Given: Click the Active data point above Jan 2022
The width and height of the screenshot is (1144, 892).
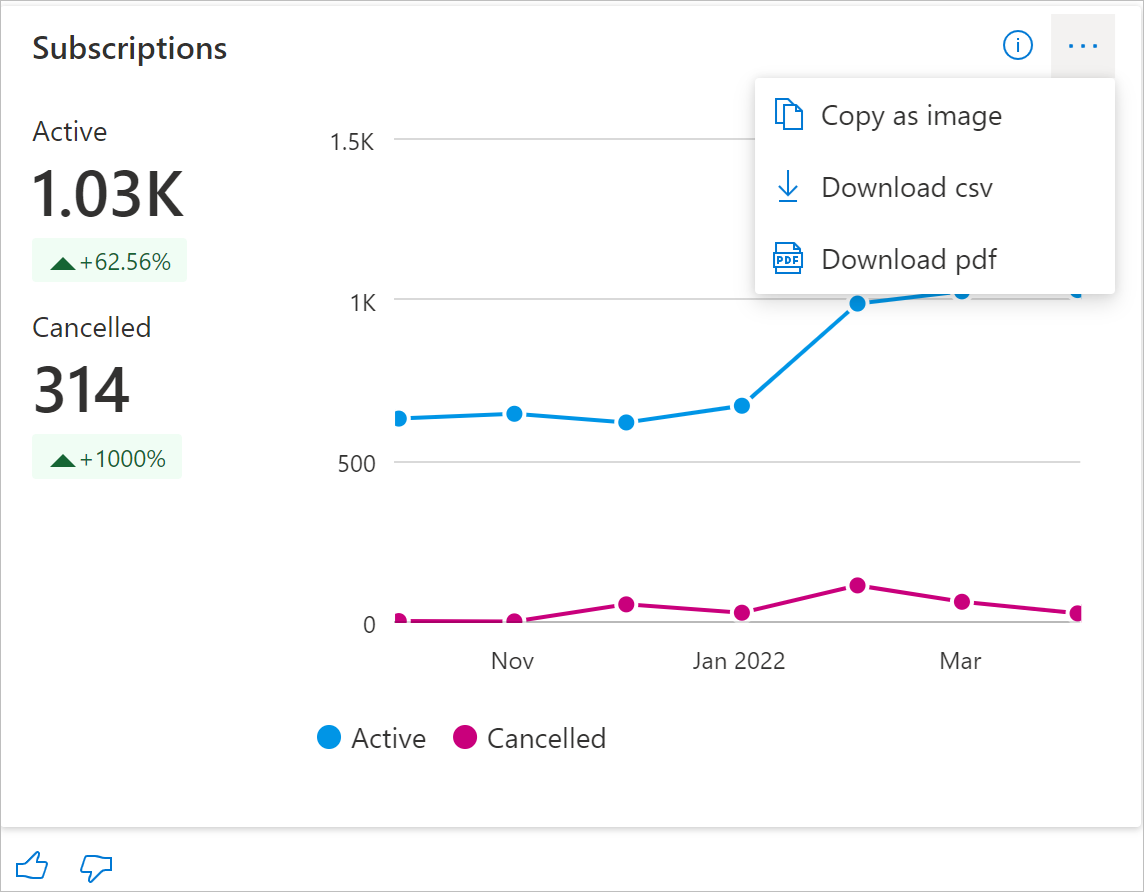Looking at the screenshot, I should (741, 406).
